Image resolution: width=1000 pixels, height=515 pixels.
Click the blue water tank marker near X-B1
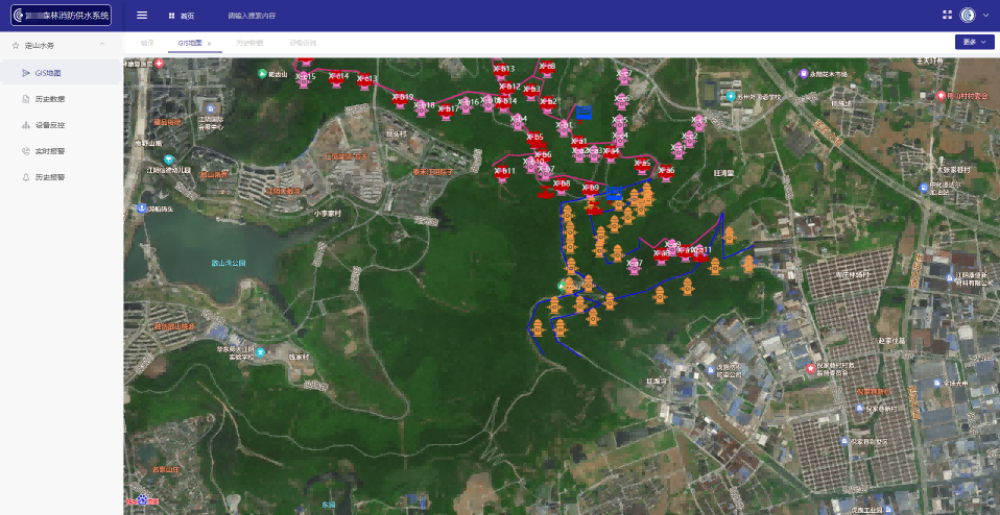(x=583, y=111)
